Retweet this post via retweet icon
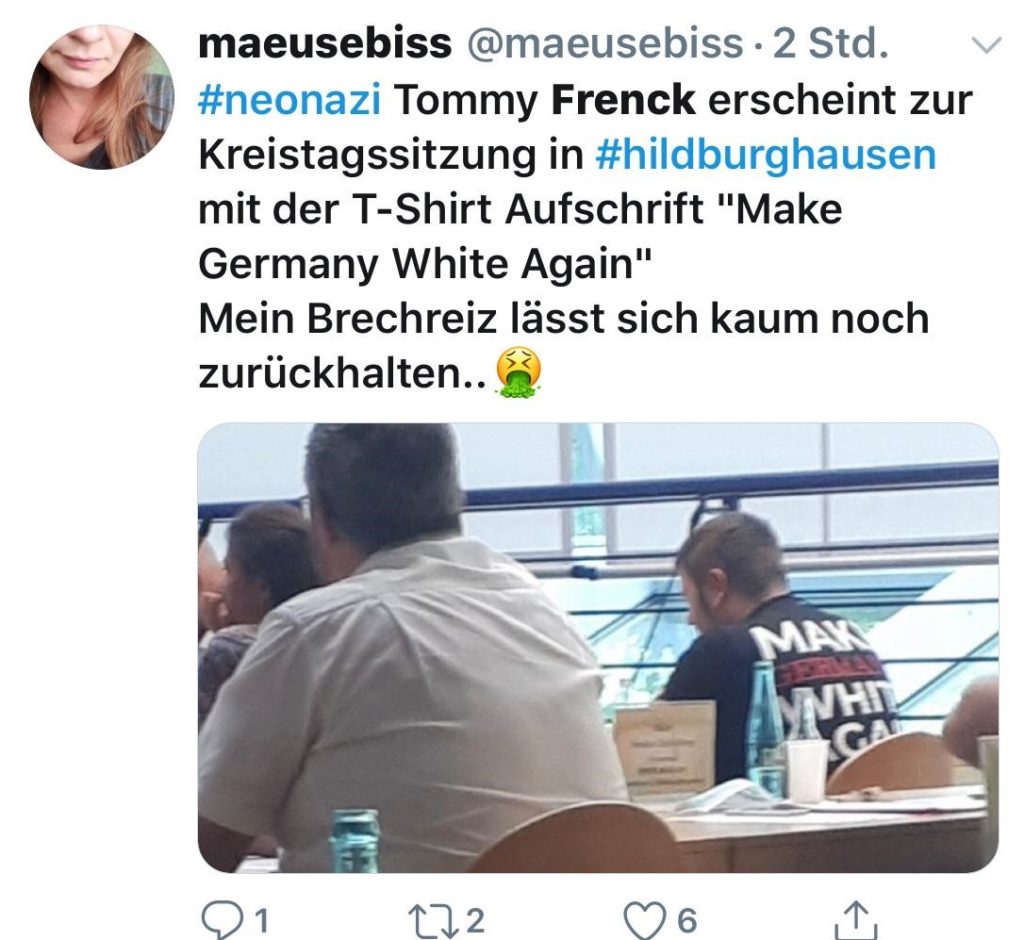The image size is (1024, 940). (x=429, y=920)
